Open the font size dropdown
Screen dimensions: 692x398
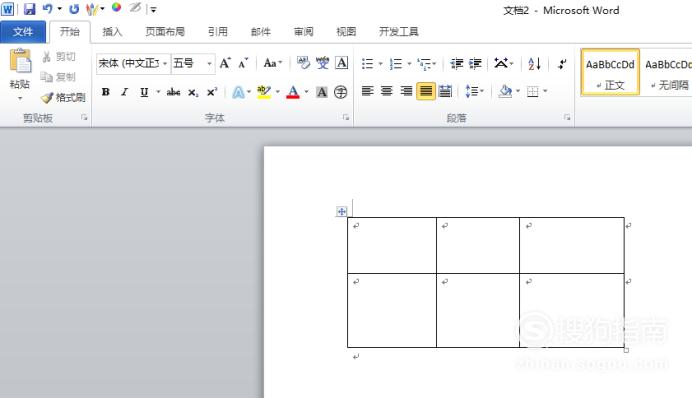pyautogui.click(x=209, y=64)
